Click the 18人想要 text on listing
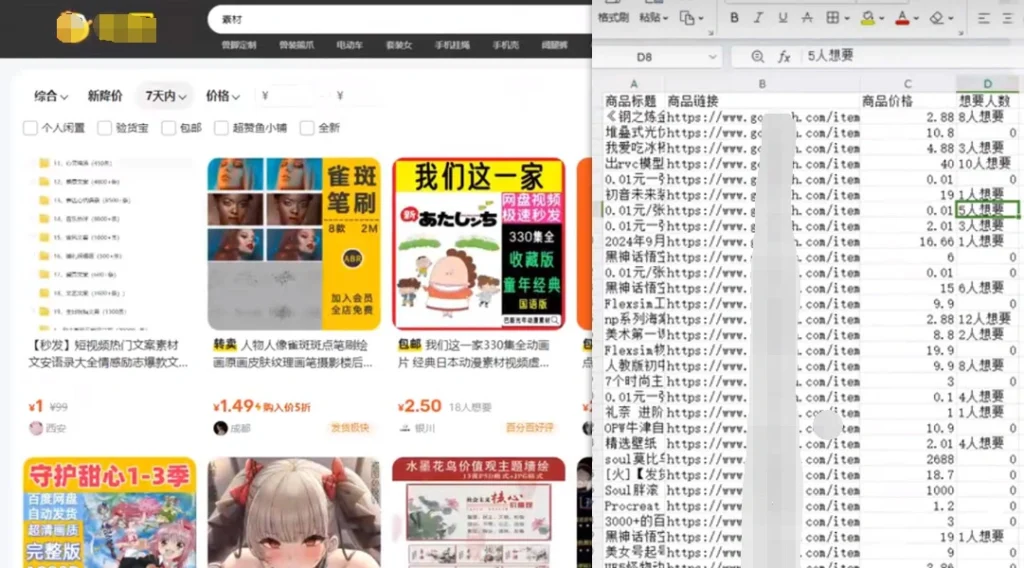This screenshot has width=1024, height=568. click(x=470, y=407)
